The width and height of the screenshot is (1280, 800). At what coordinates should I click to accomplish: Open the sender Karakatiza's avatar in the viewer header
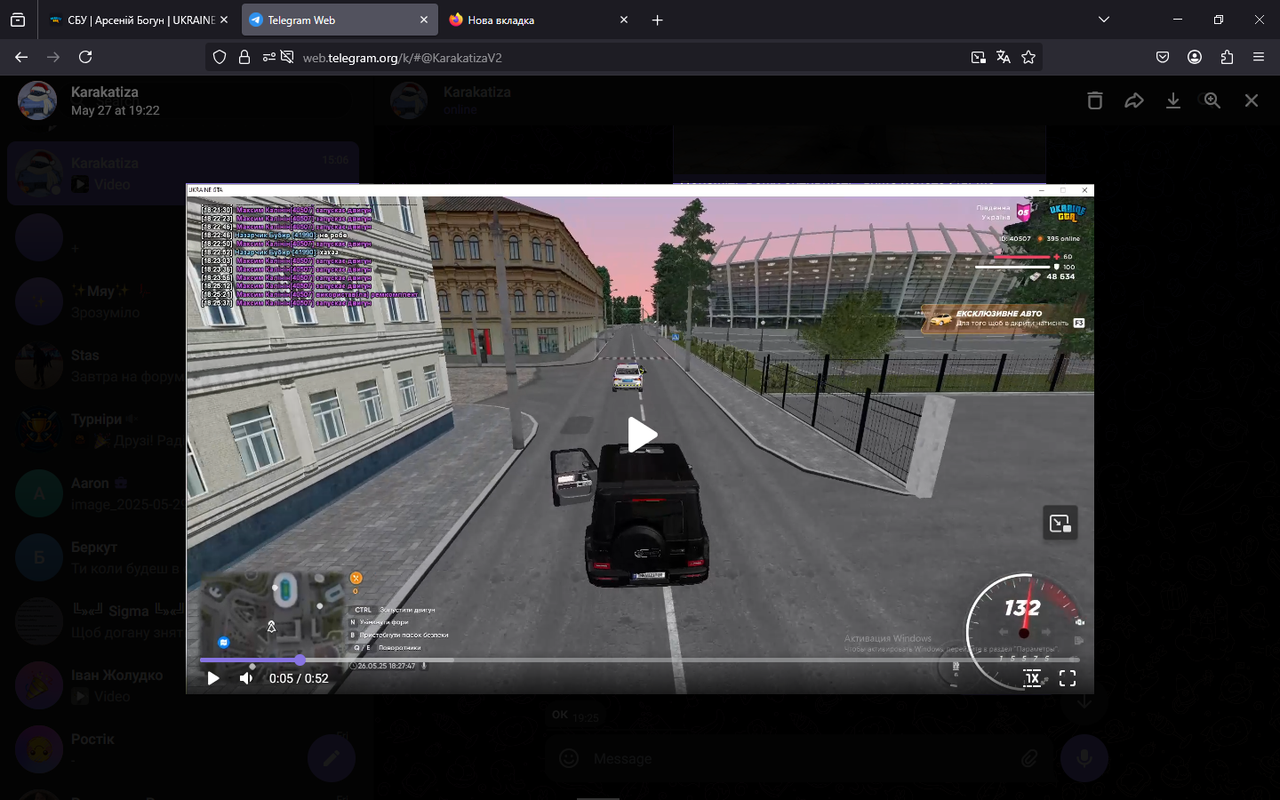[x=38, y=100]
